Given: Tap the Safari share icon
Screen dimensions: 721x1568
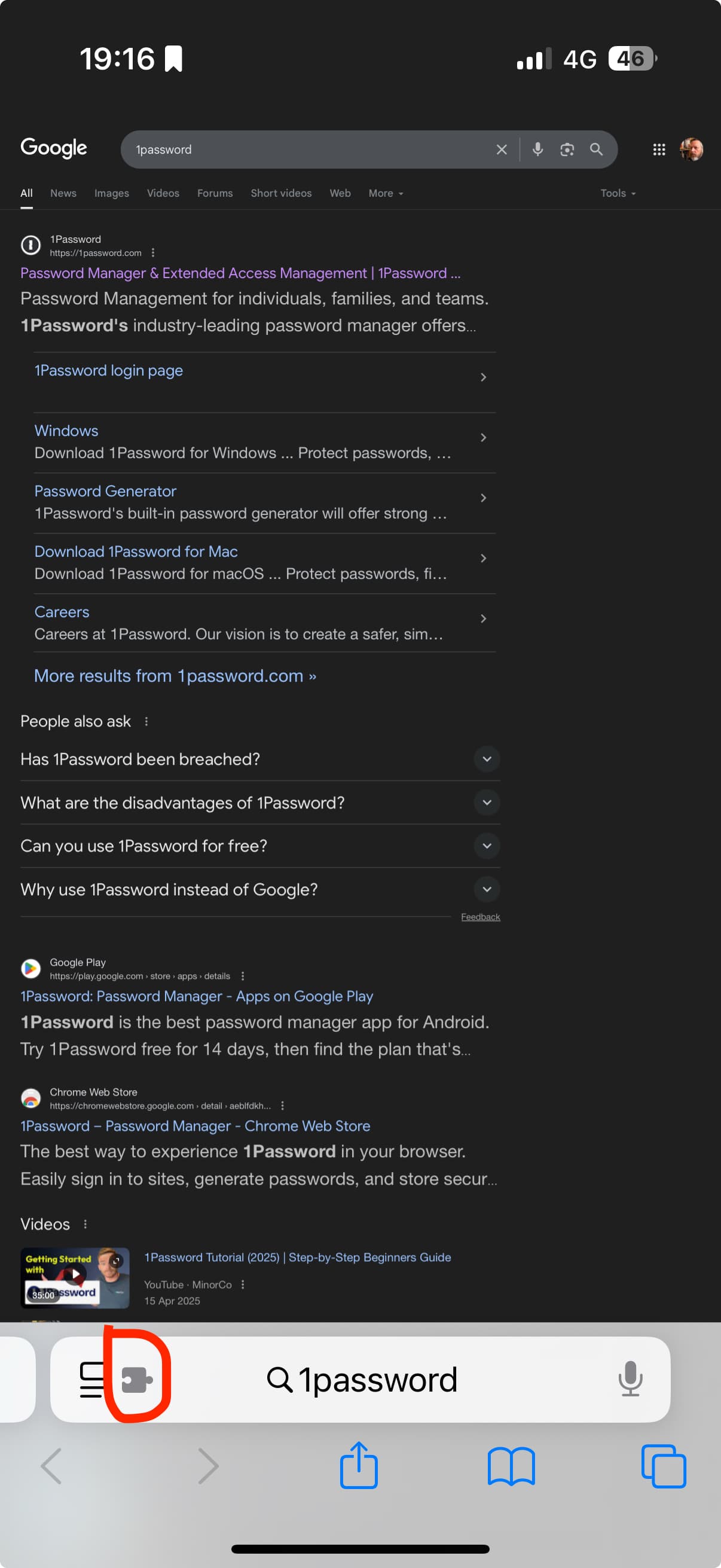Looking at the screenshot, I should click(x=358, y=1465).
